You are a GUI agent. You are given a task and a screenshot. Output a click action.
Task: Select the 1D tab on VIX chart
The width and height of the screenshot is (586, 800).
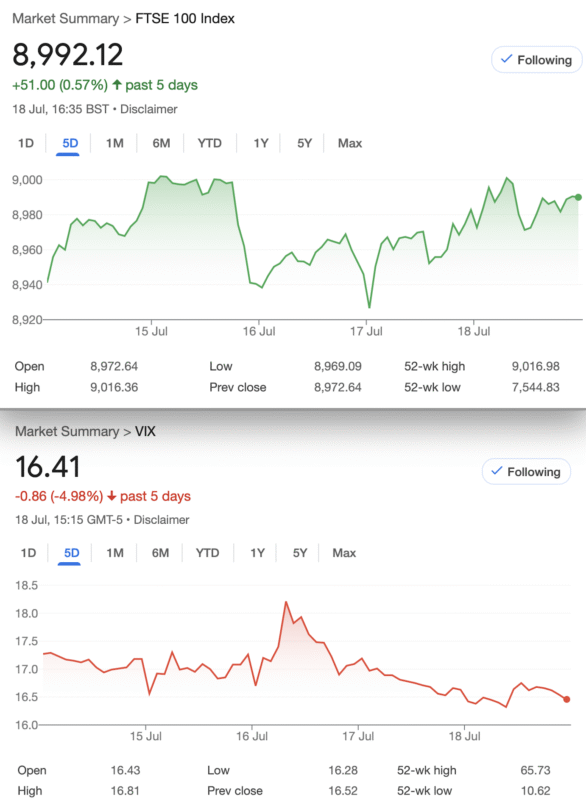coord(28,553)
